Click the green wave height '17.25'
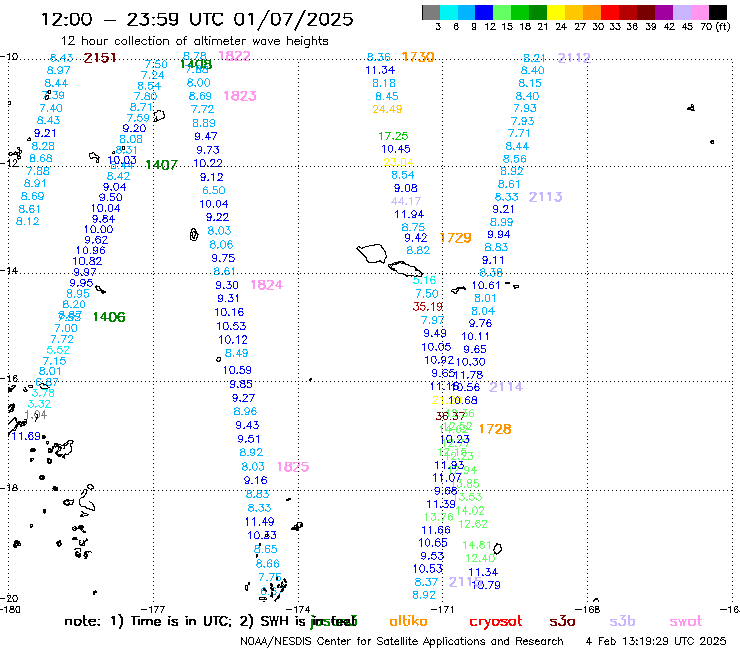 393,136
